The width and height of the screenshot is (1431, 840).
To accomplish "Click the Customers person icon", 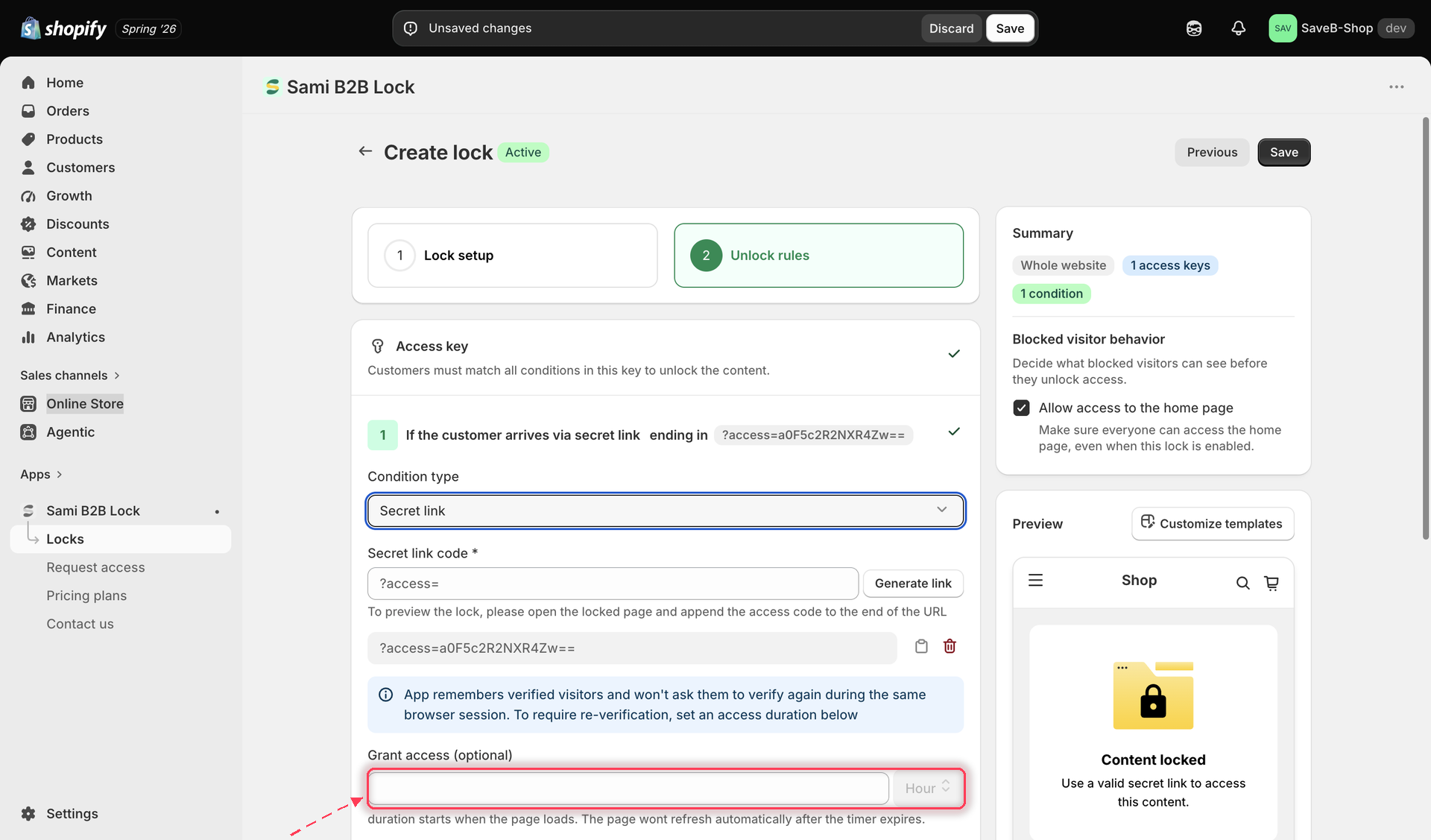I will click(x=28, y=168).
